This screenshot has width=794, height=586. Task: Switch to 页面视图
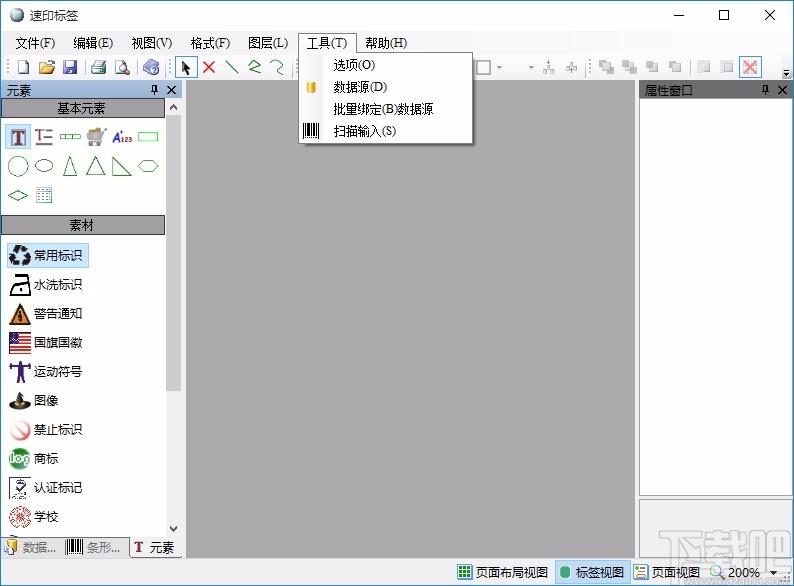[667, 572]
